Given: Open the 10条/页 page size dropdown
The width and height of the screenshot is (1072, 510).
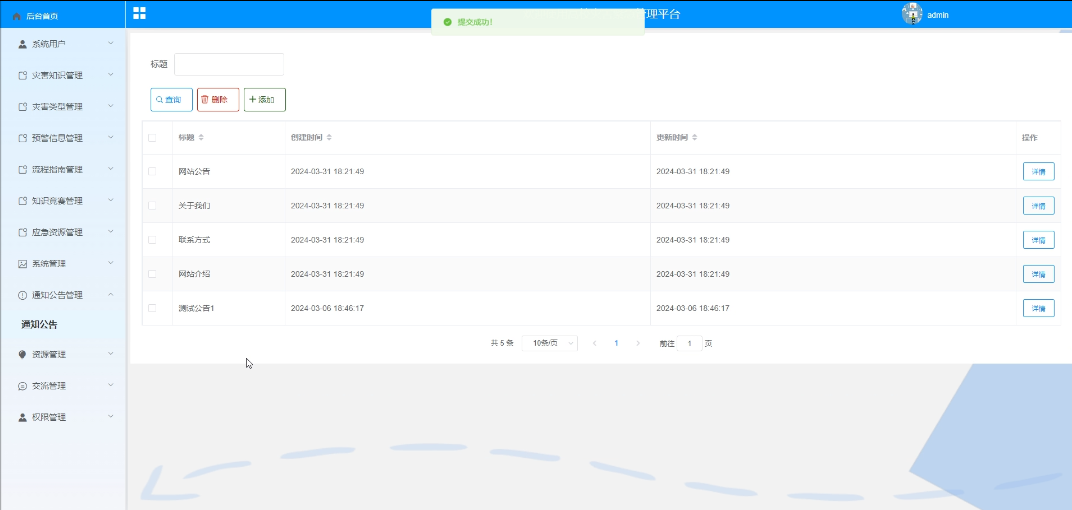Looking at the screenshot, I should (x=550, y=343).
